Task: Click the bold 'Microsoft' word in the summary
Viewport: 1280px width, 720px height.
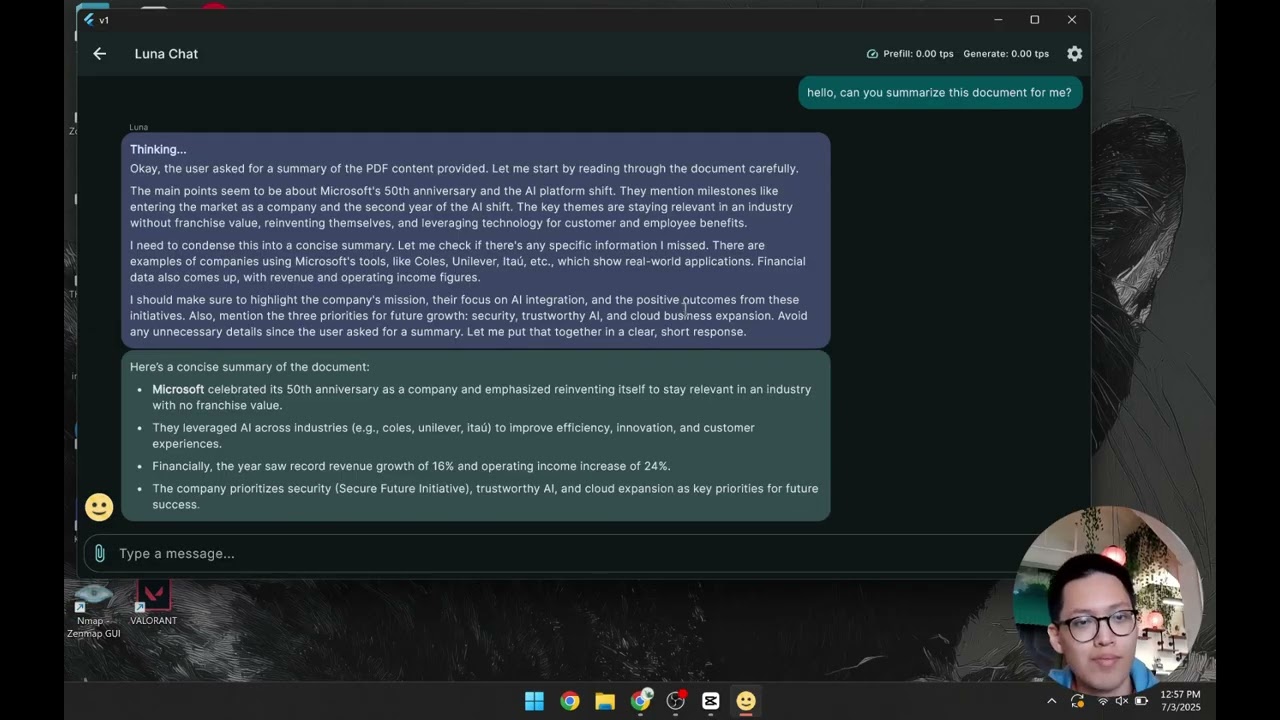Action: [x=178, y=389]
